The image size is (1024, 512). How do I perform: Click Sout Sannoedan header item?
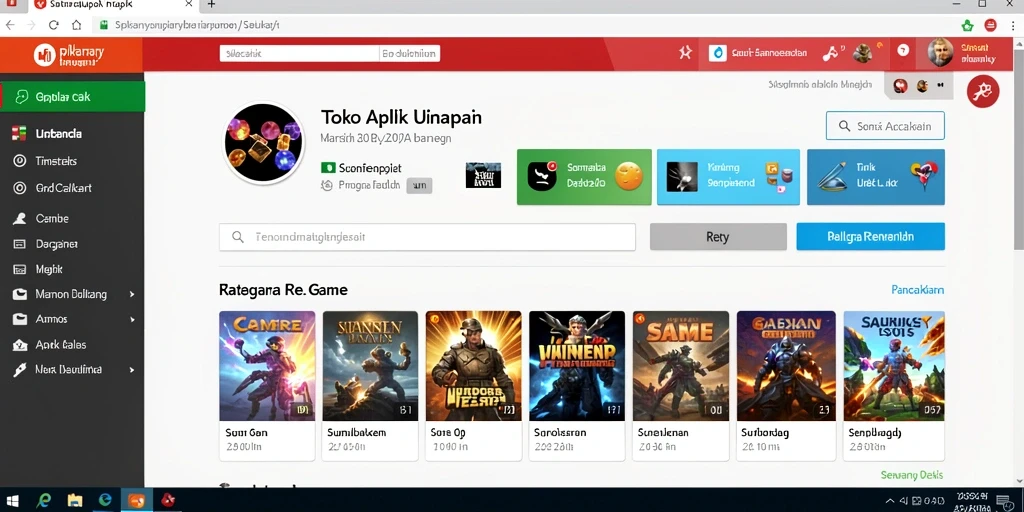(759, 53)
